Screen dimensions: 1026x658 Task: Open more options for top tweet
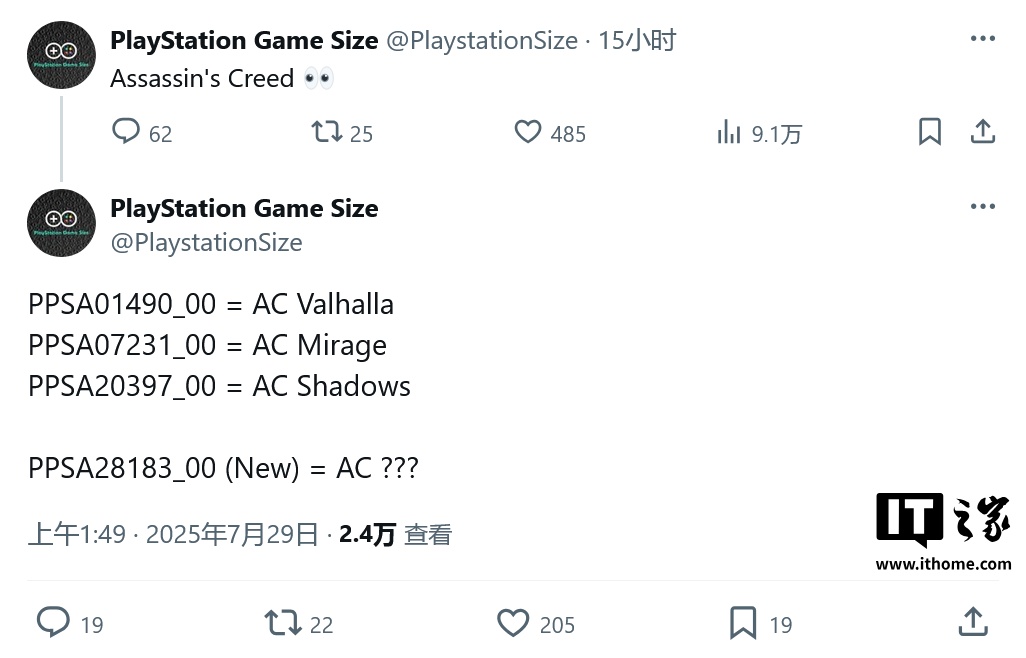(982, 39)
